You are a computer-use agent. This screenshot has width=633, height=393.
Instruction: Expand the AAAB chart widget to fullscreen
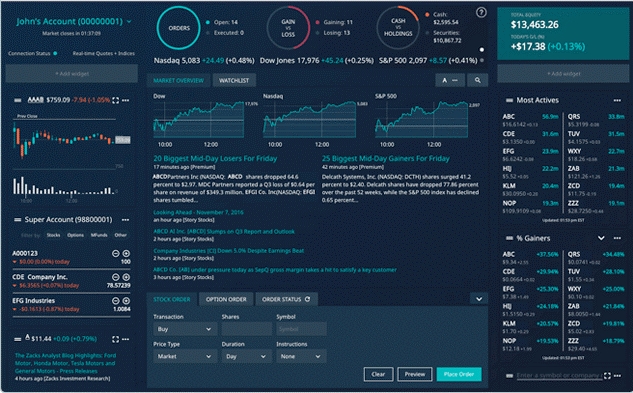pos(115,100)
